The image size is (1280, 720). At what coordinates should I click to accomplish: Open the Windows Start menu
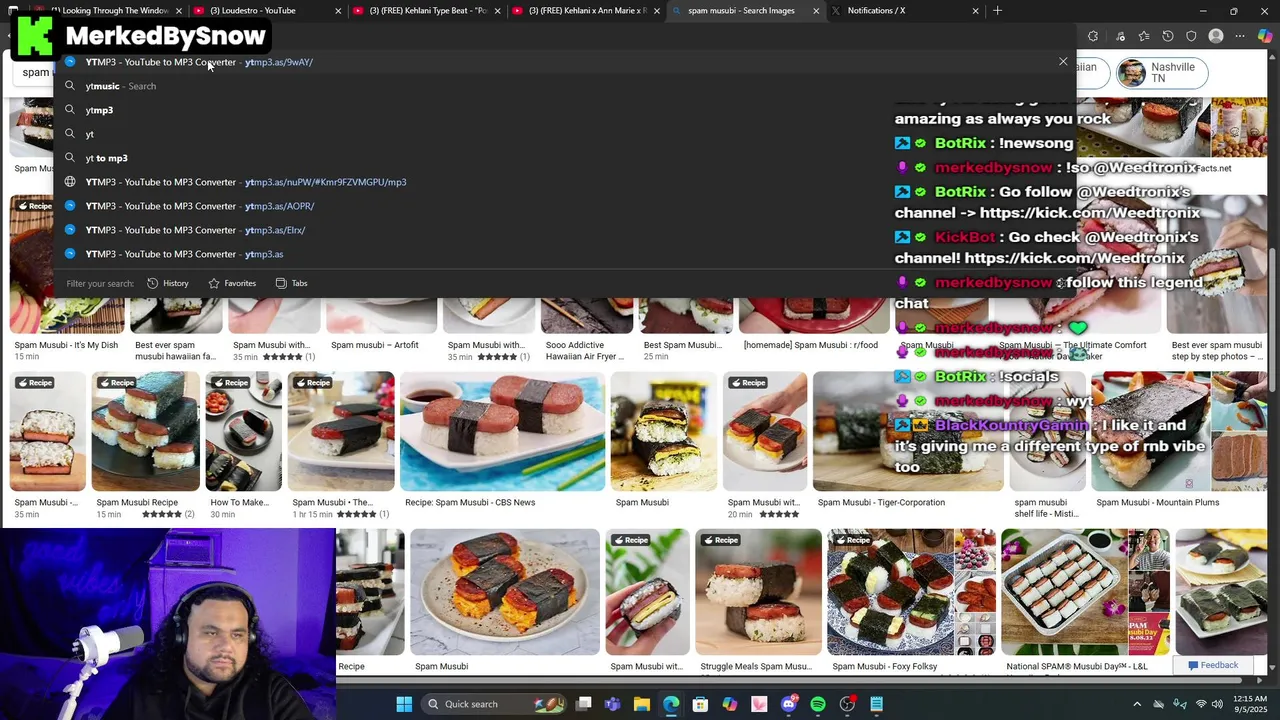tap(404, 704)
